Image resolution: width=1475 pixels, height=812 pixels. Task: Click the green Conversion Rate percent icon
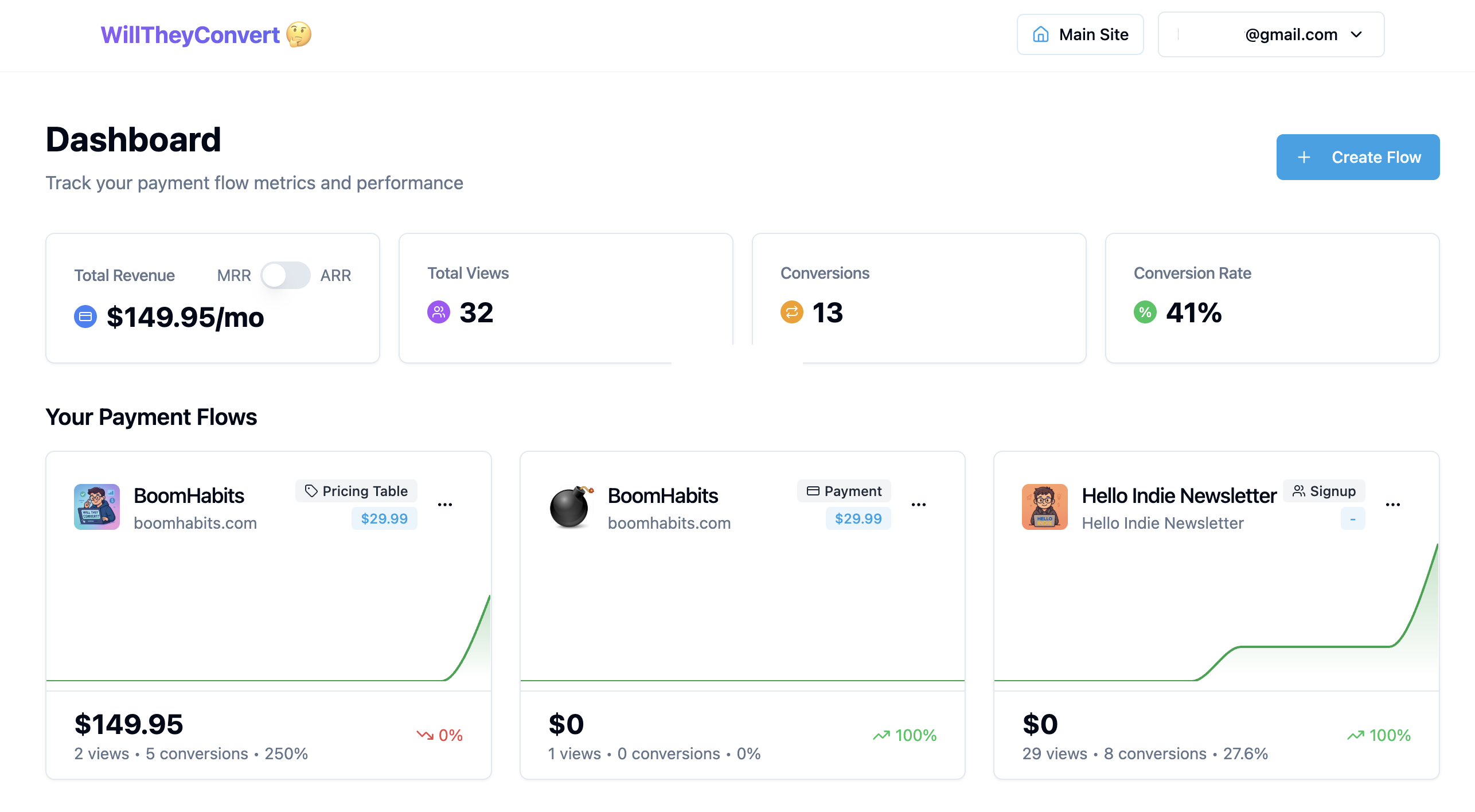click(x=1145, y=312)
